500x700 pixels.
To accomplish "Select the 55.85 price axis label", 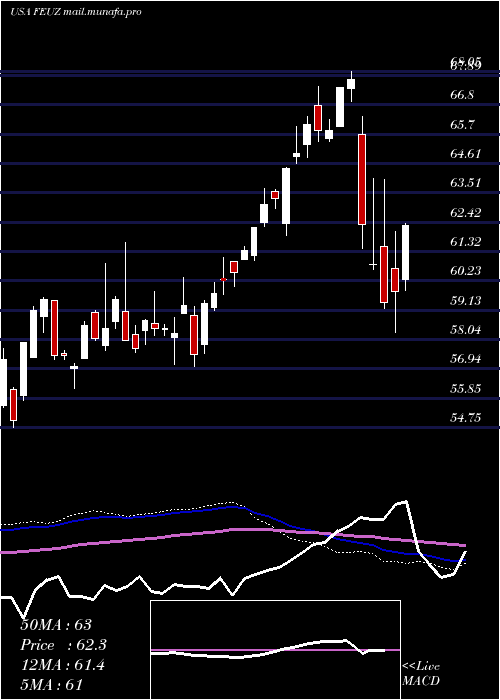I will [466, 388].
